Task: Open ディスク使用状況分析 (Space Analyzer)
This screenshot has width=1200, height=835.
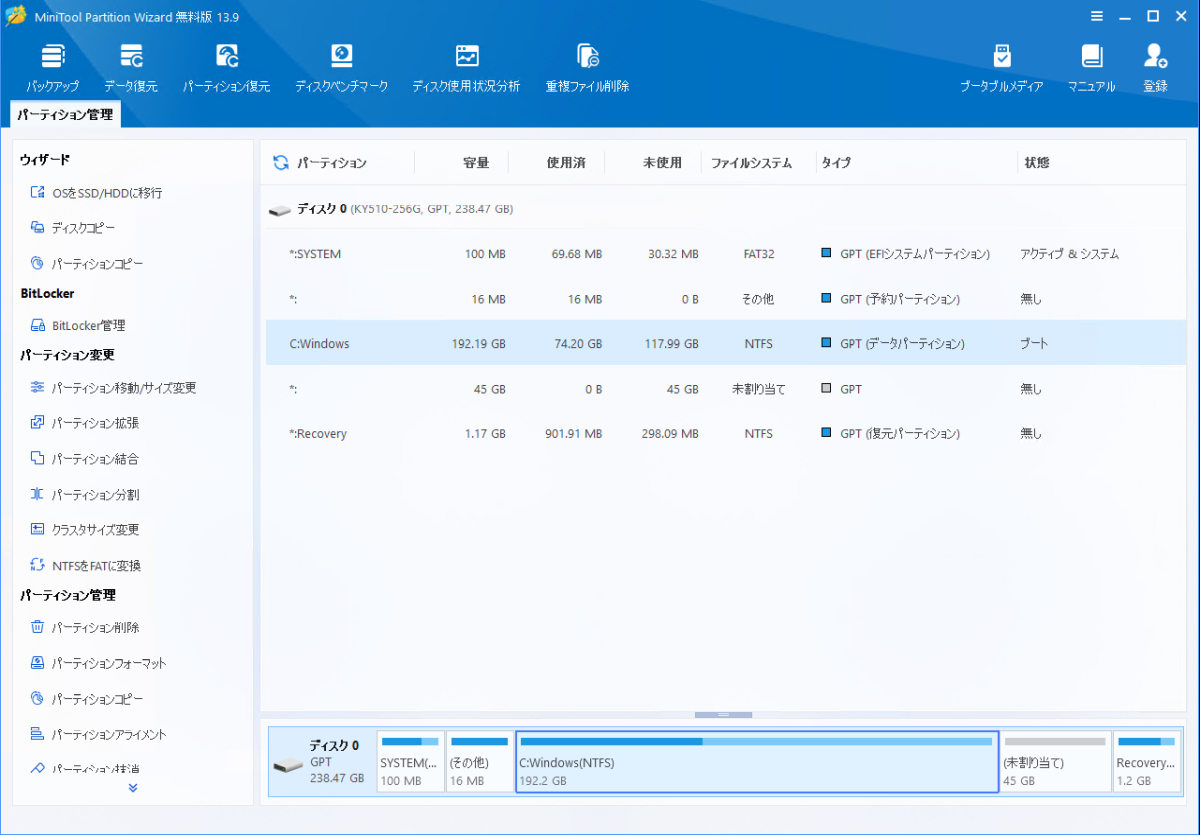Action: (466, 68)
